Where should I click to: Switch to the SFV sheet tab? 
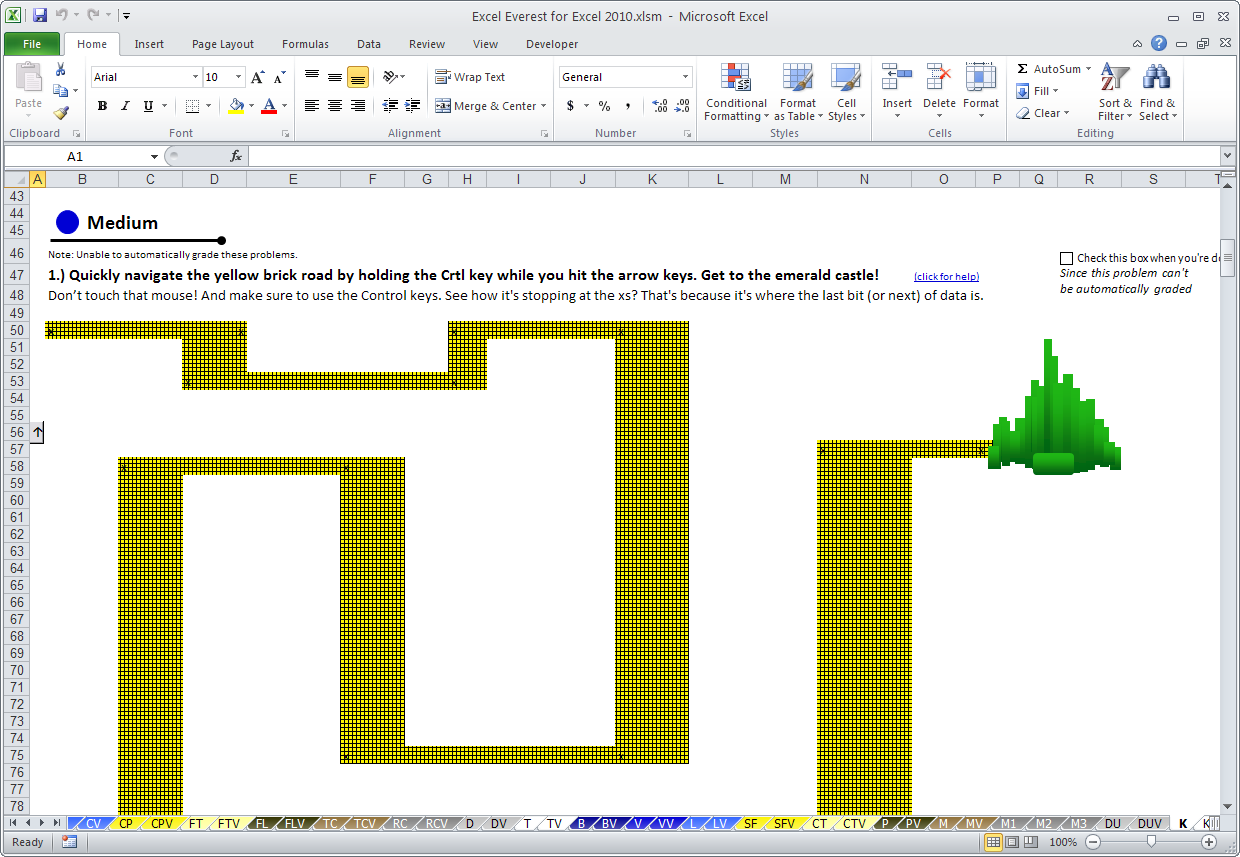[x=785, y=824]
